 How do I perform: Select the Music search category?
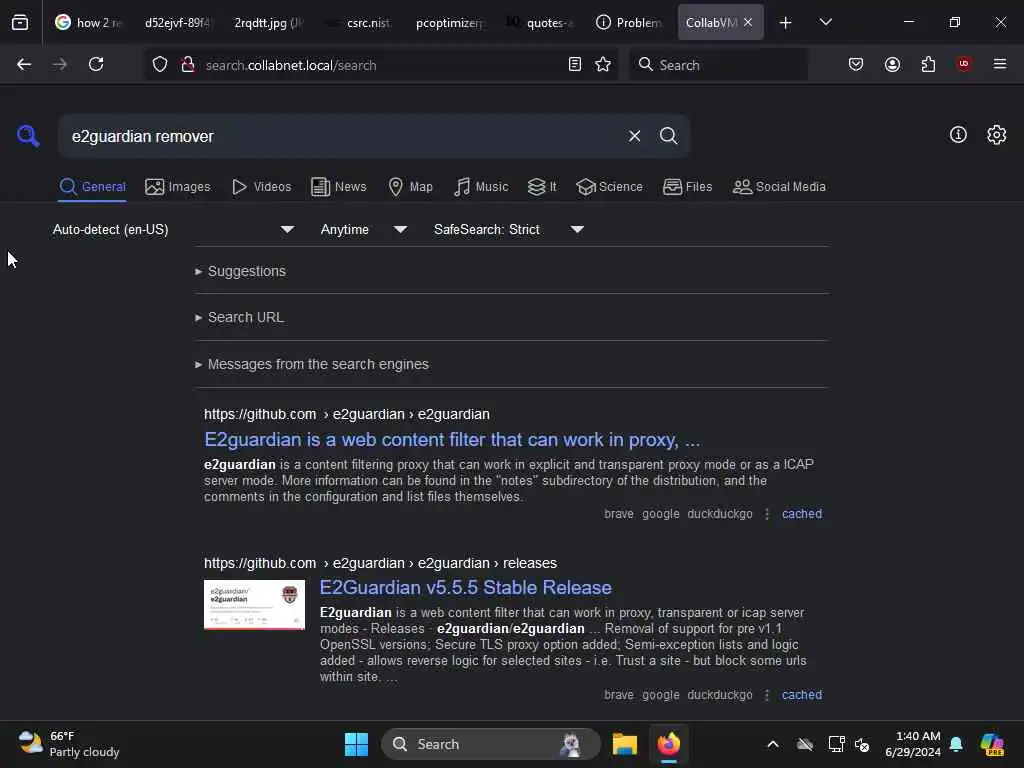click(x=481, y=187)
